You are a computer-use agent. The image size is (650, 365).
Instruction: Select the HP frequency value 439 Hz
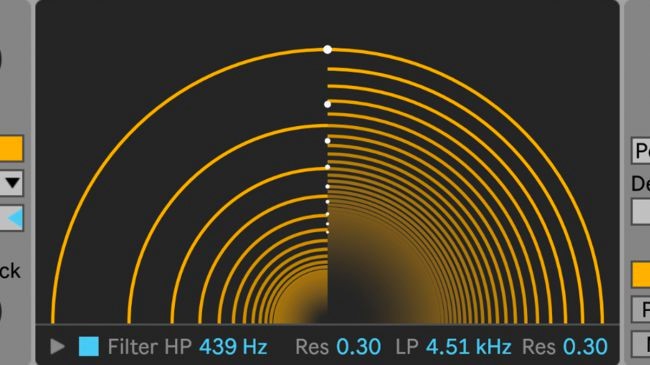[x=233, y=347]
